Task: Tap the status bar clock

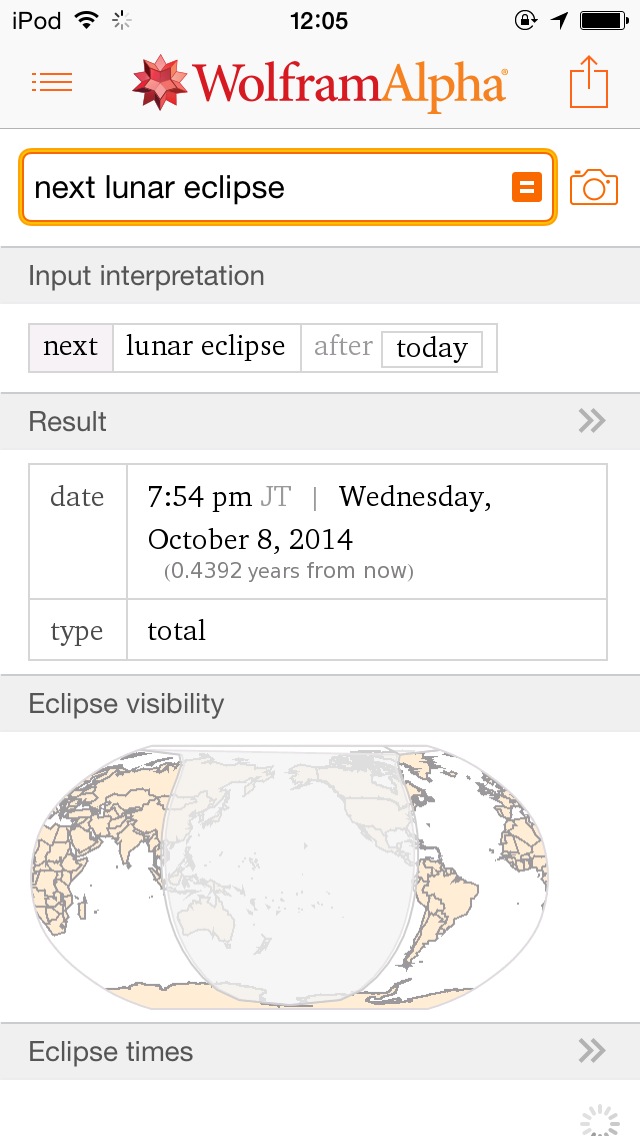Action: pyautogui.click(x=319, y=20)
